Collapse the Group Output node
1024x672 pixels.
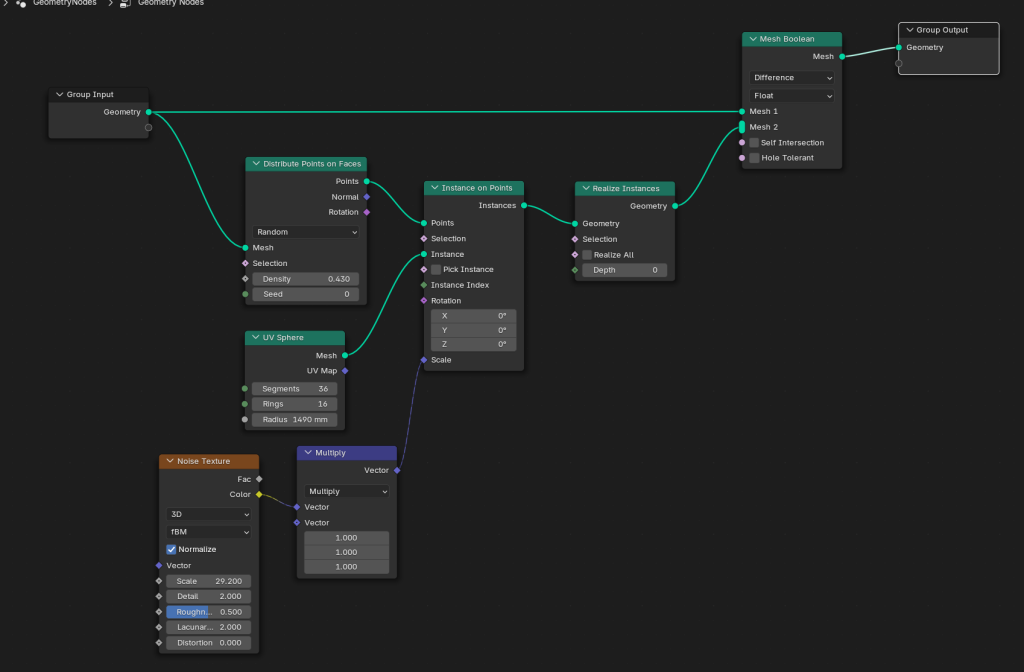pyautogui.click(x=910, y=30)
